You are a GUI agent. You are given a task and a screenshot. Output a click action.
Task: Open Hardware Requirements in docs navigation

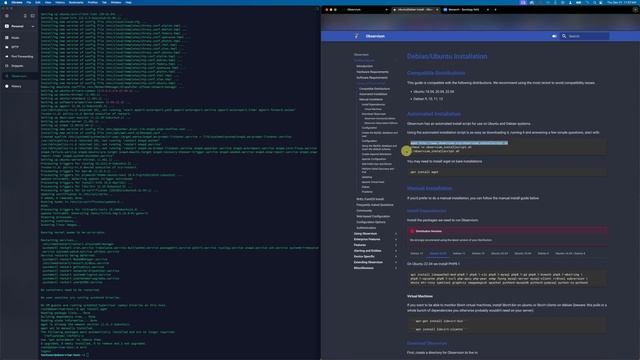tap(373, 72)
